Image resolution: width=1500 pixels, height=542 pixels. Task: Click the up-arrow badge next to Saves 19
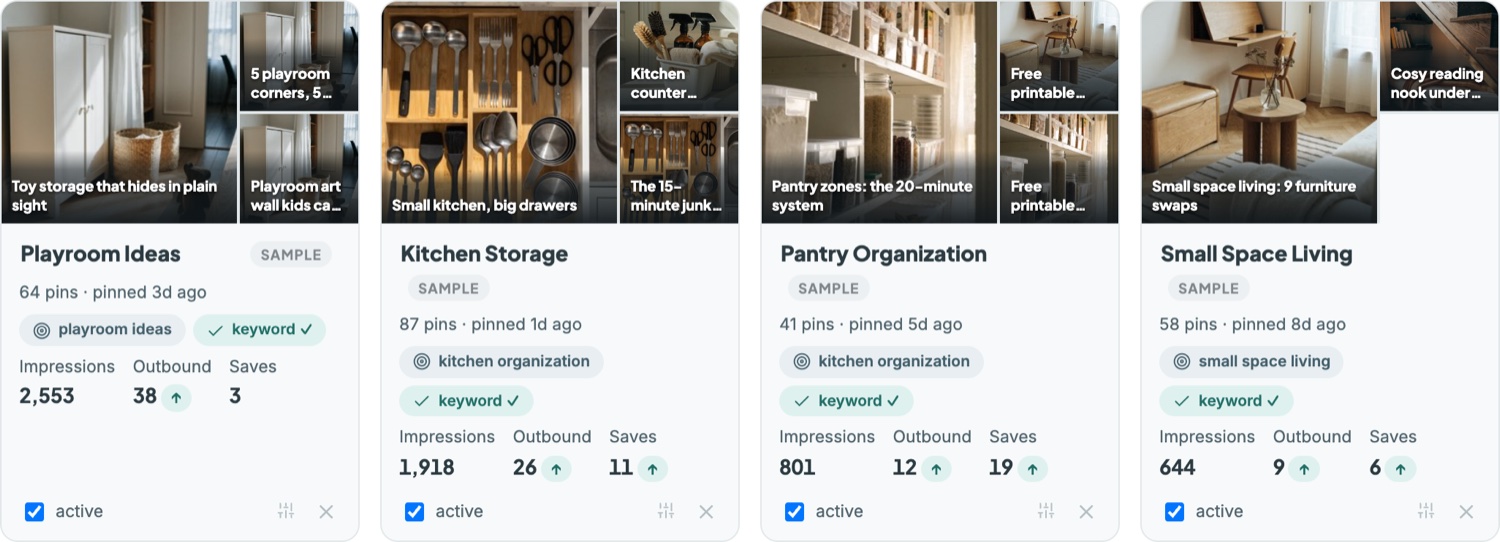coord(1032,468)
